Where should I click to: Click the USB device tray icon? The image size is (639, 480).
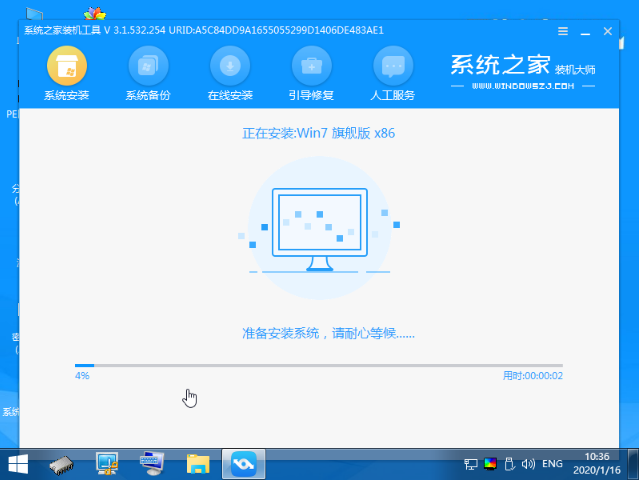(509, 464)
